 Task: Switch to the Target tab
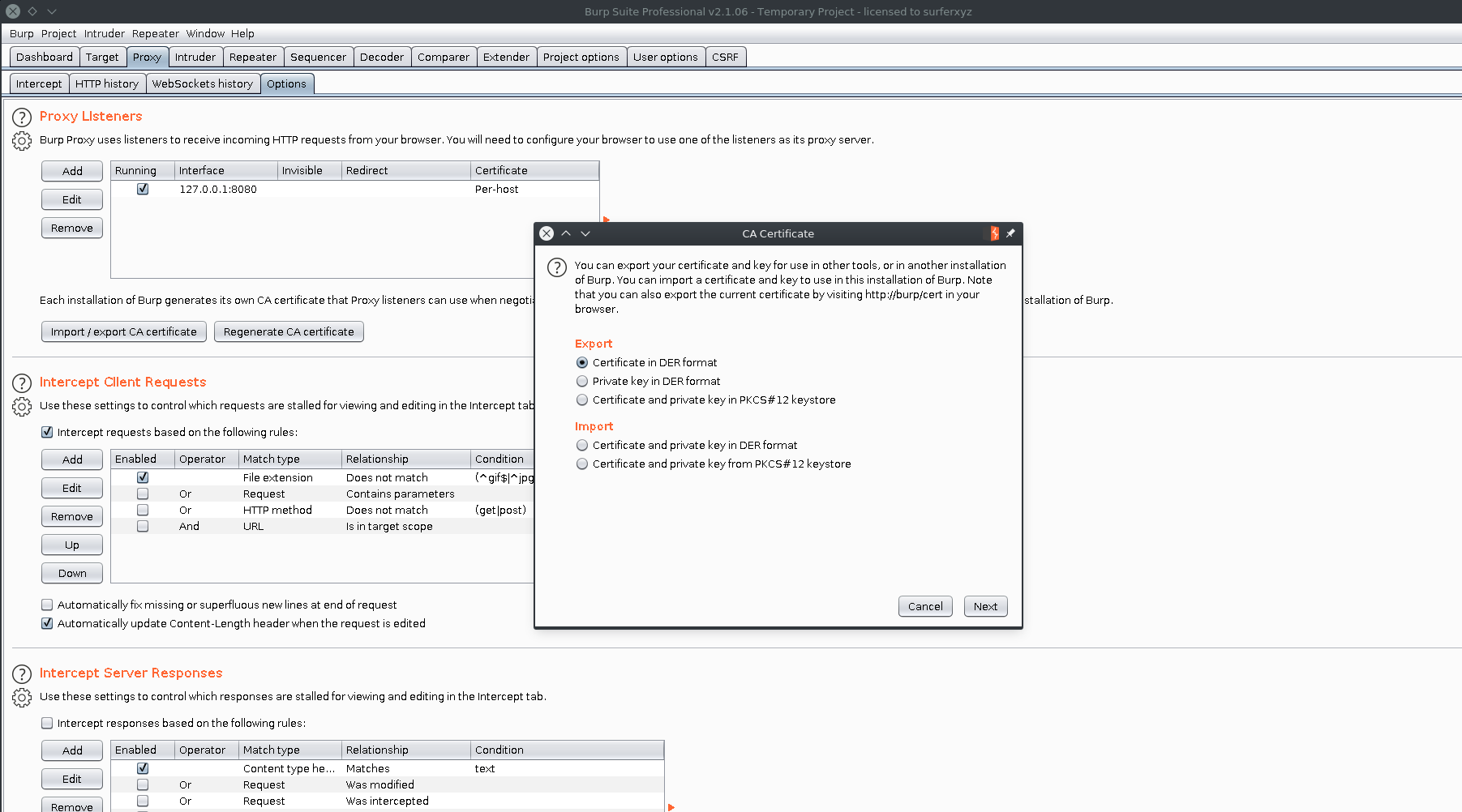point(102,57)
